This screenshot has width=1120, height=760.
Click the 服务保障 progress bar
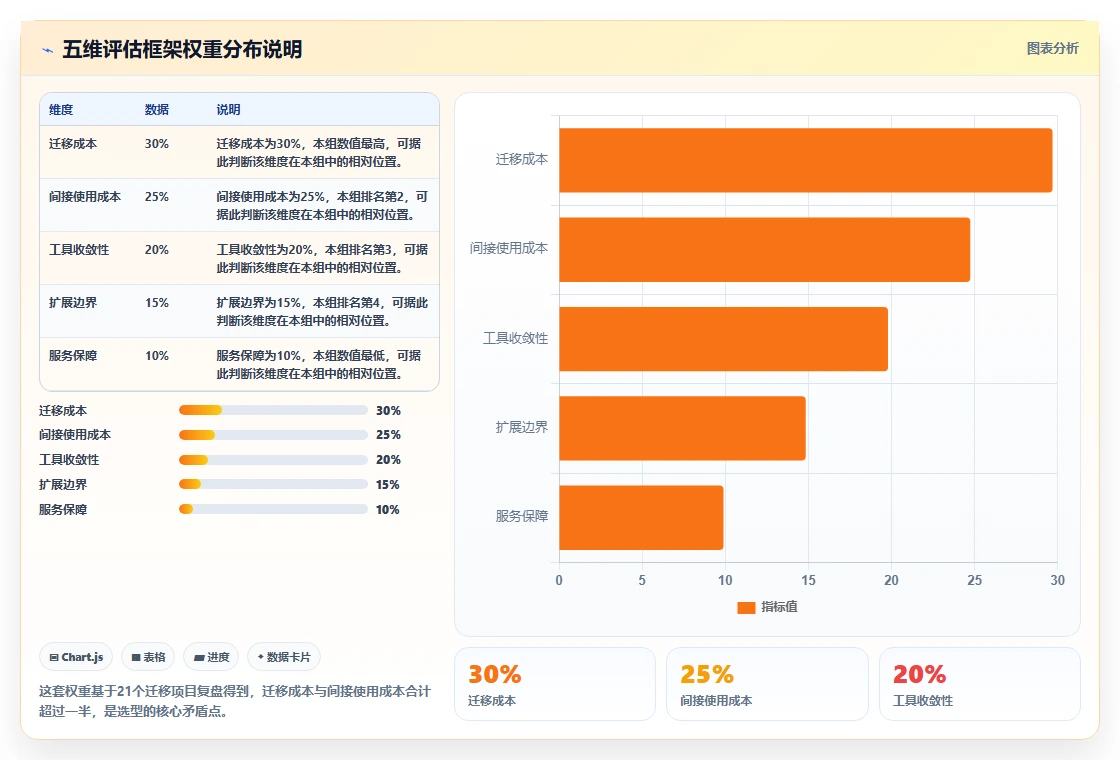tap(273, 509)
